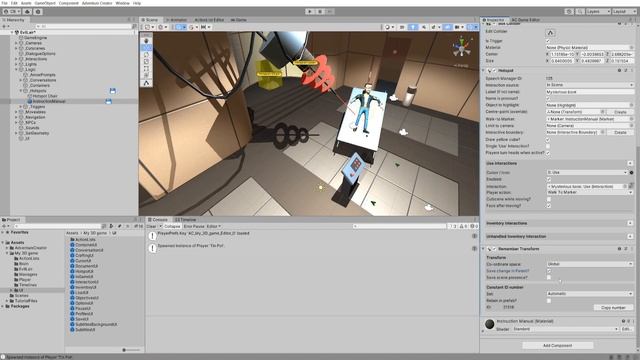Toggle the Is Trigger checkbox

point(548,41)
